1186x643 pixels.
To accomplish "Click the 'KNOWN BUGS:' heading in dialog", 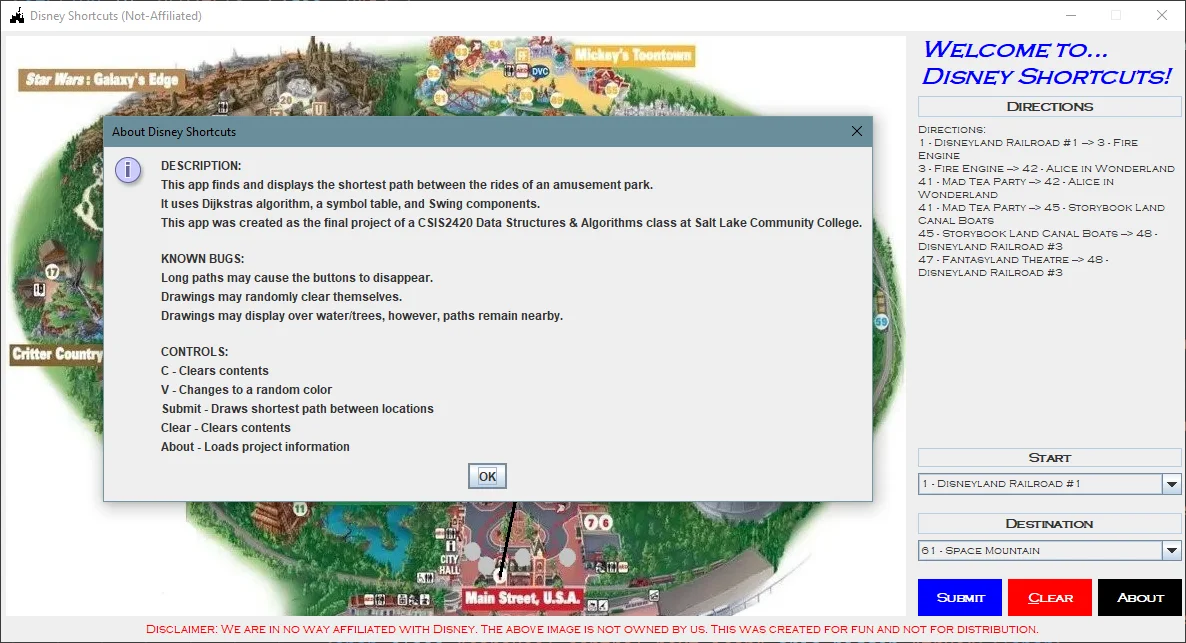I will tap(203, 259).
